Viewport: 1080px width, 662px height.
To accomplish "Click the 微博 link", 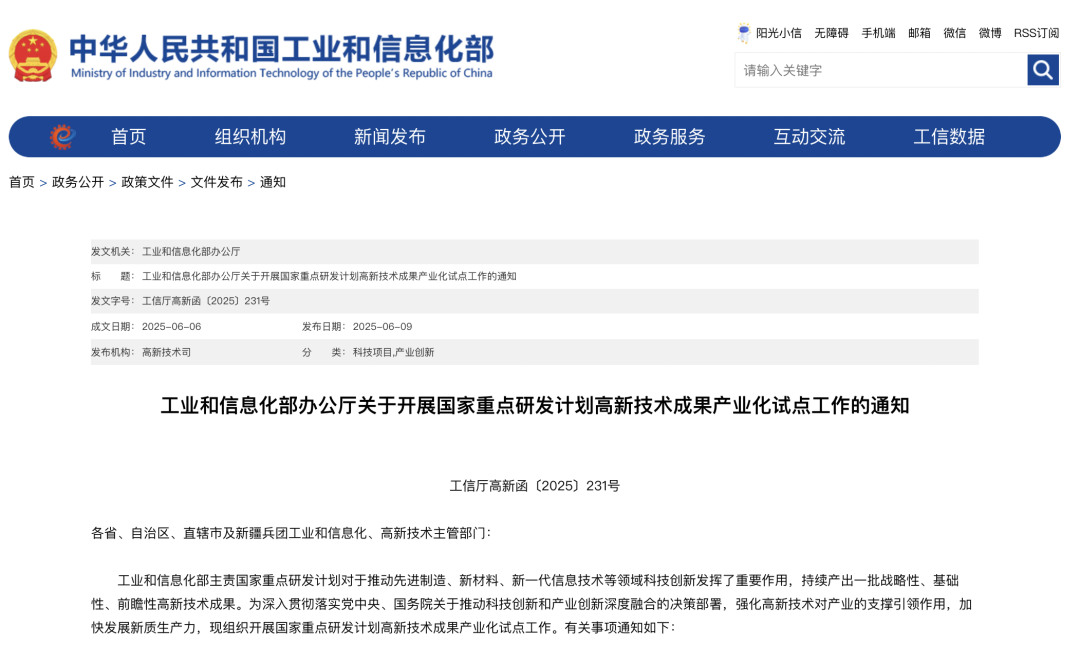I will click(x=990, y=33).
